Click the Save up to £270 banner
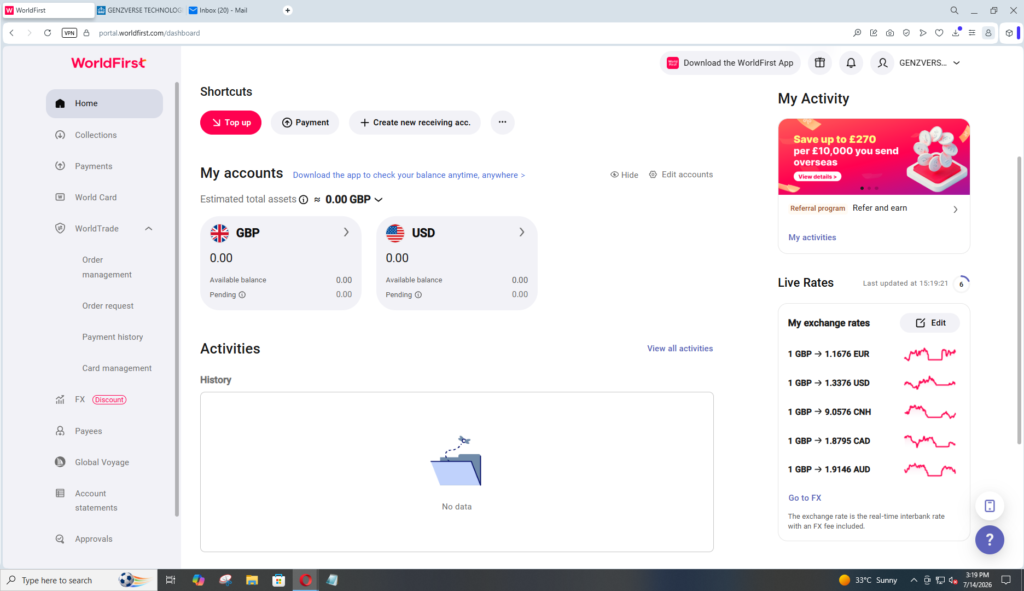Image resolution: width=1024 pixels, height=591 pixels. click(x=874, y=157)
